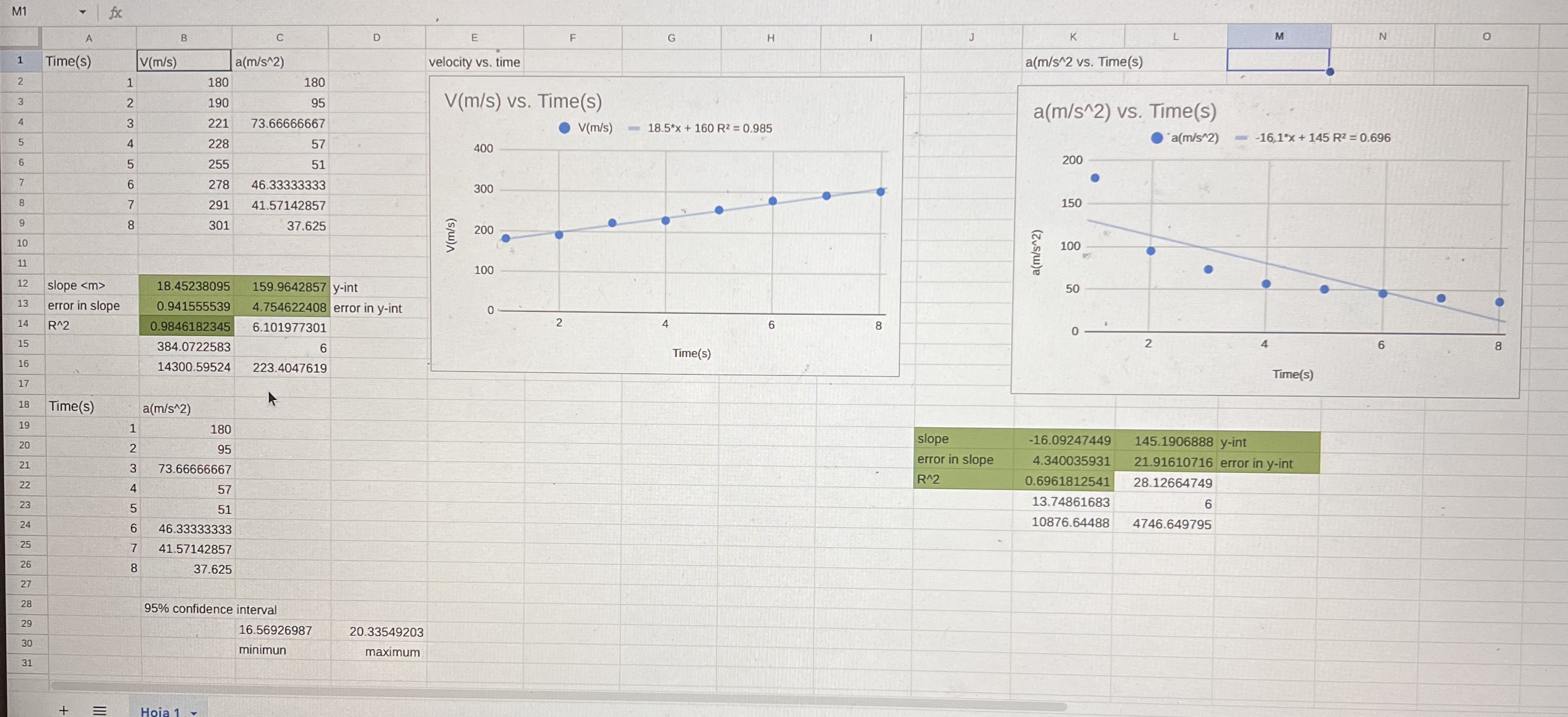Image resolution: width=1568 pixels, height=717 pixels.
Task: Open the Hoja 1 tab options arrow
Action: (194, 712)
